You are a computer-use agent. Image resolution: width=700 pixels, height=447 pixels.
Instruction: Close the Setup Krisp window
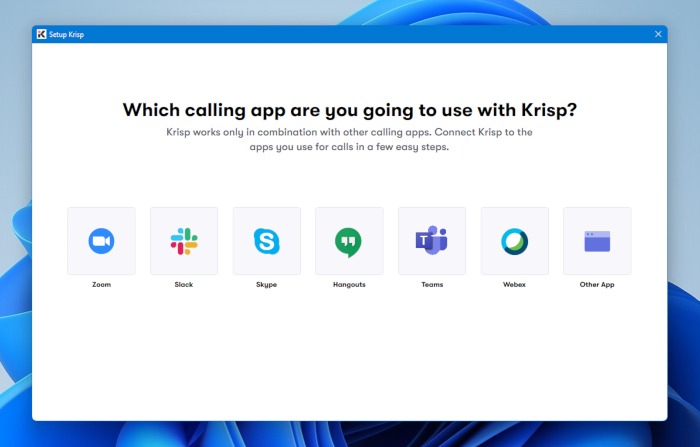click(x=658, y=34)
